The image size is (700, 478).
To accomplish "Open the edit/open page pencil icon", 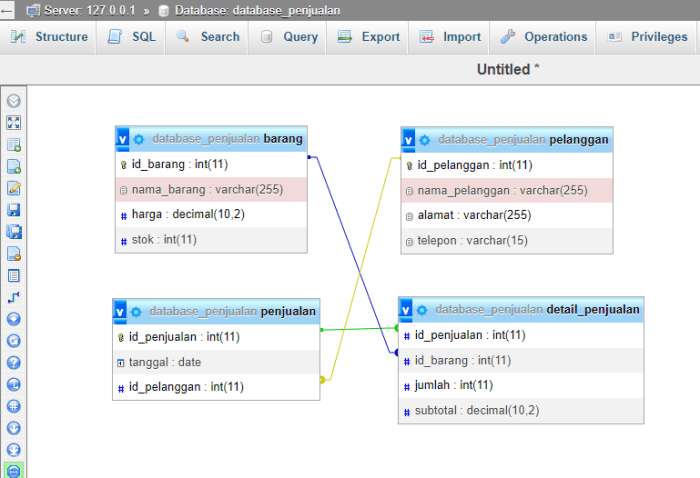I will click(13, 188).
